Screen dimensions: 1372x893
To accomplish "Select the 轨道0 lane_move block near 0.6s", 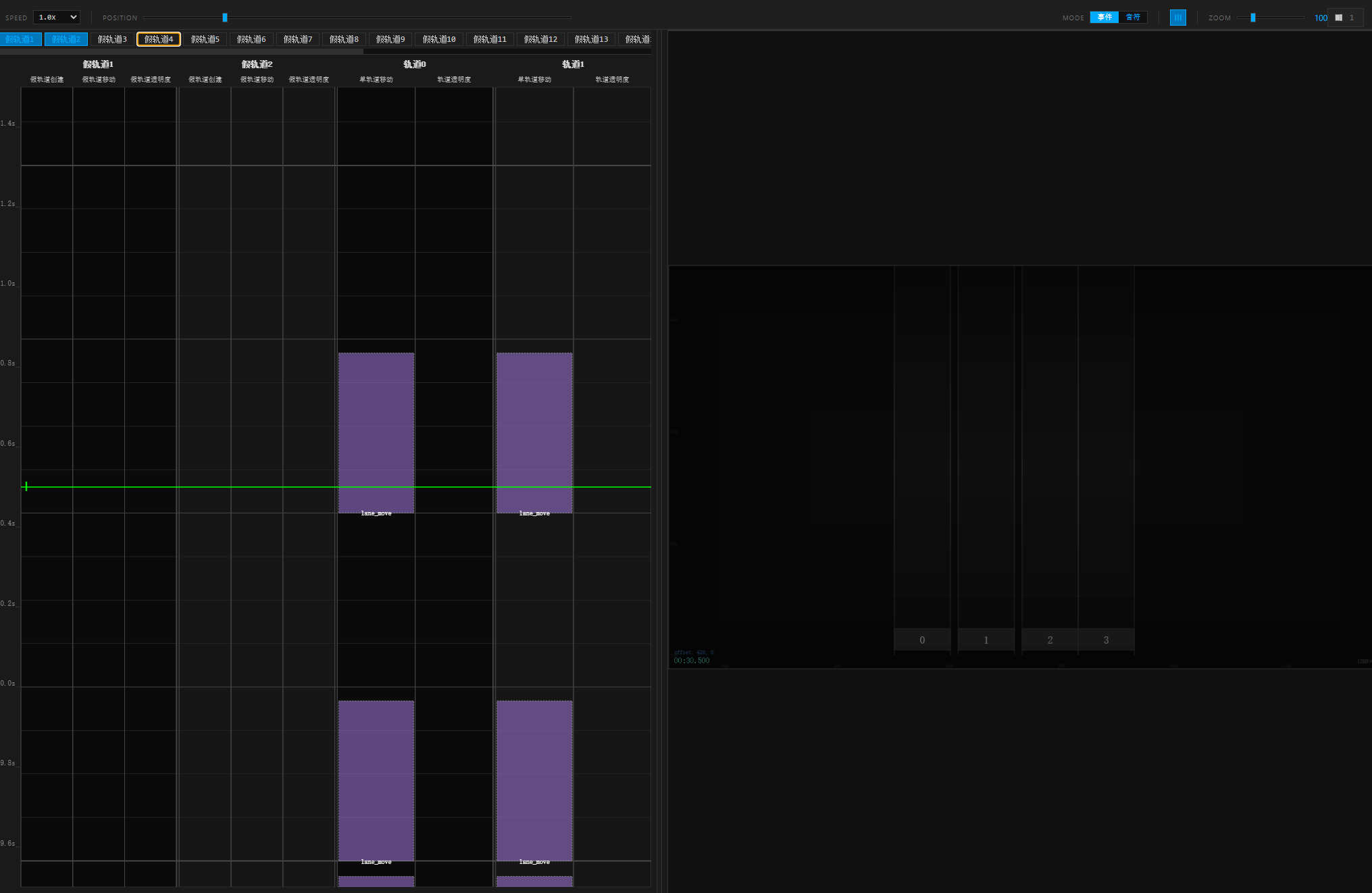I will pos(376,432).
